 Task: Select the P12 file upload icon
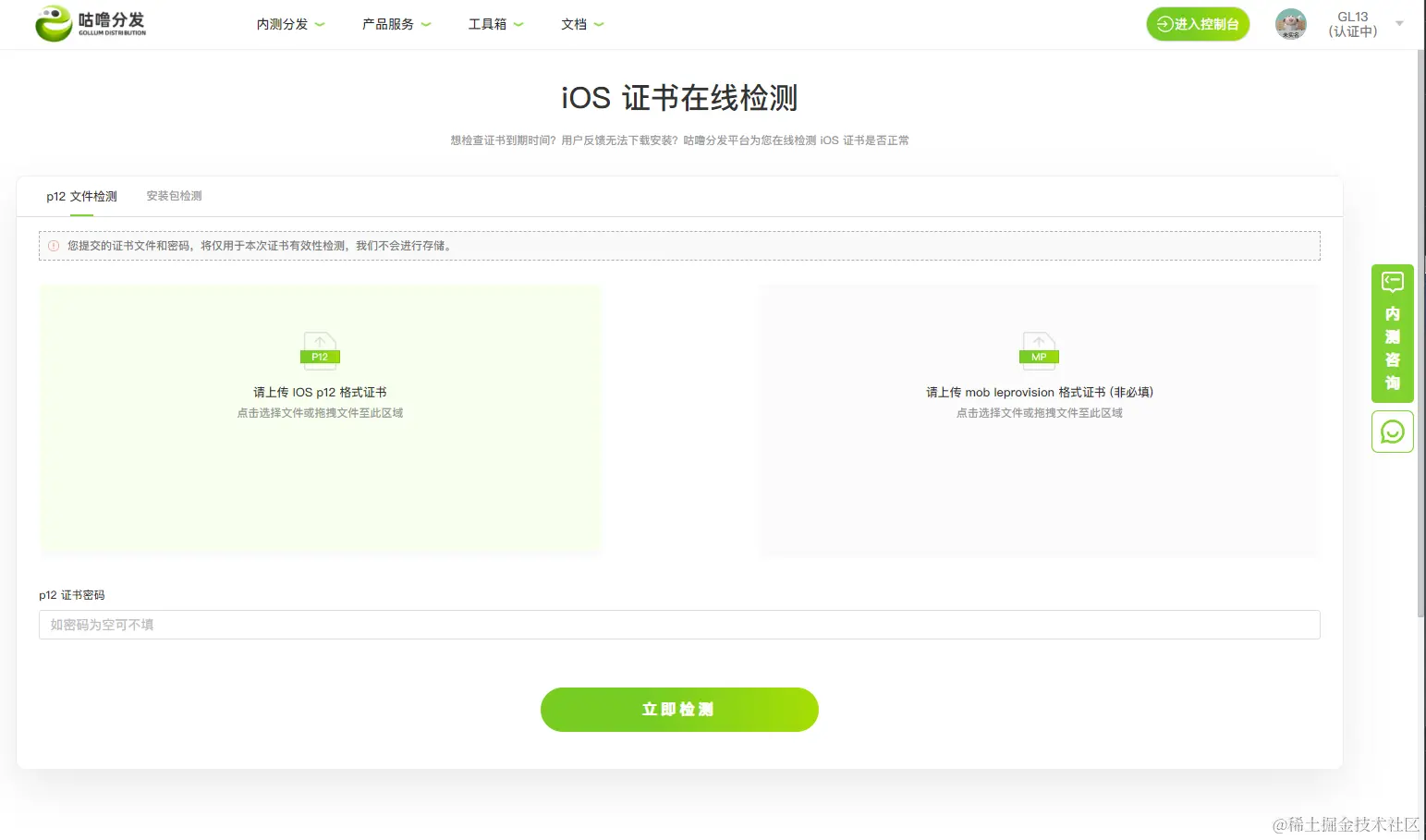[320, 350]
